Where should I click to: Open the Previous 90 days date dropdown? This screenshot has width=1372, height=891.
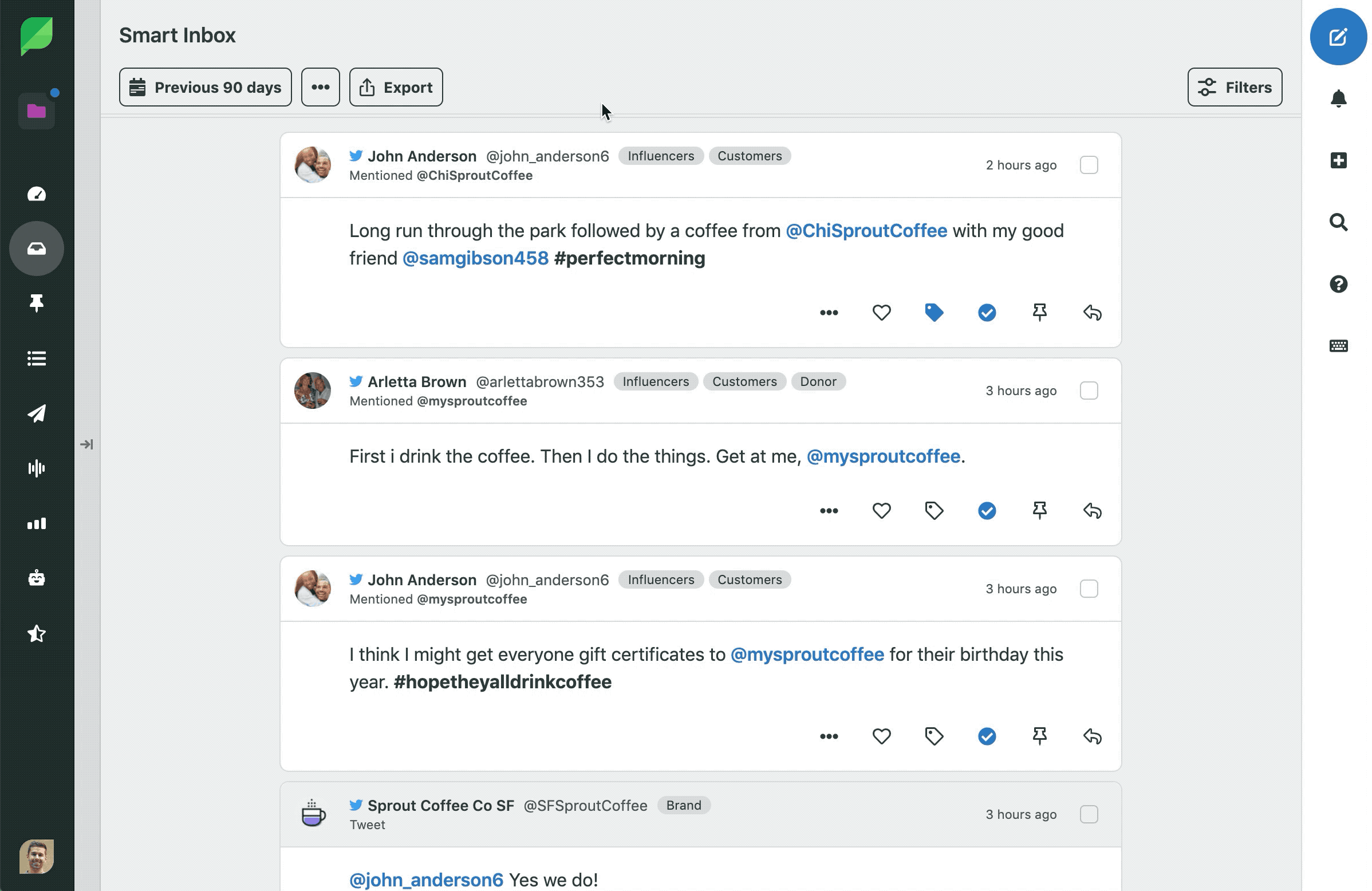click(x=205, y=87)
